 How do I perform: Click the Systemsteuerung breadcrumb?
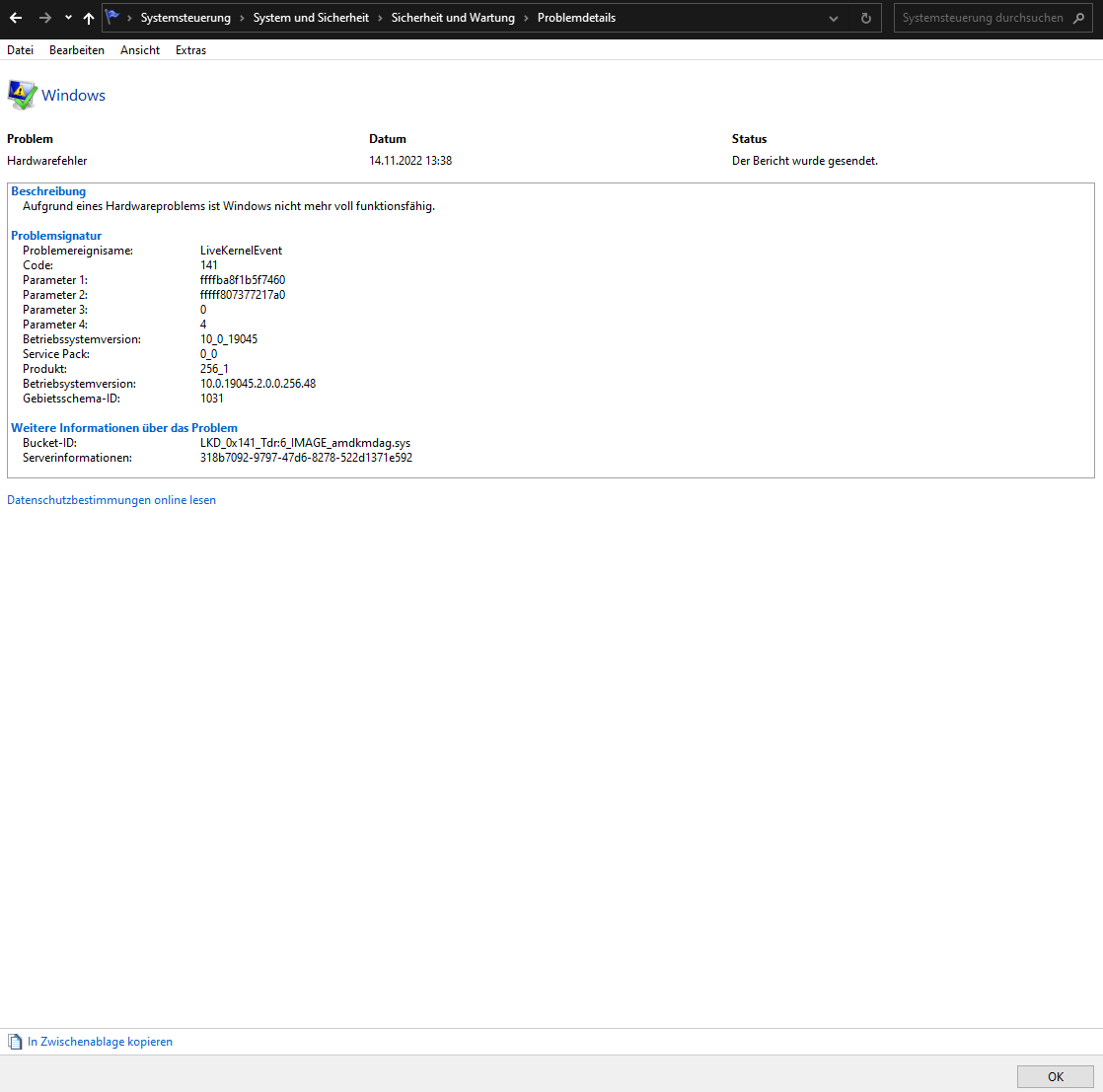(x=185, y=19)
